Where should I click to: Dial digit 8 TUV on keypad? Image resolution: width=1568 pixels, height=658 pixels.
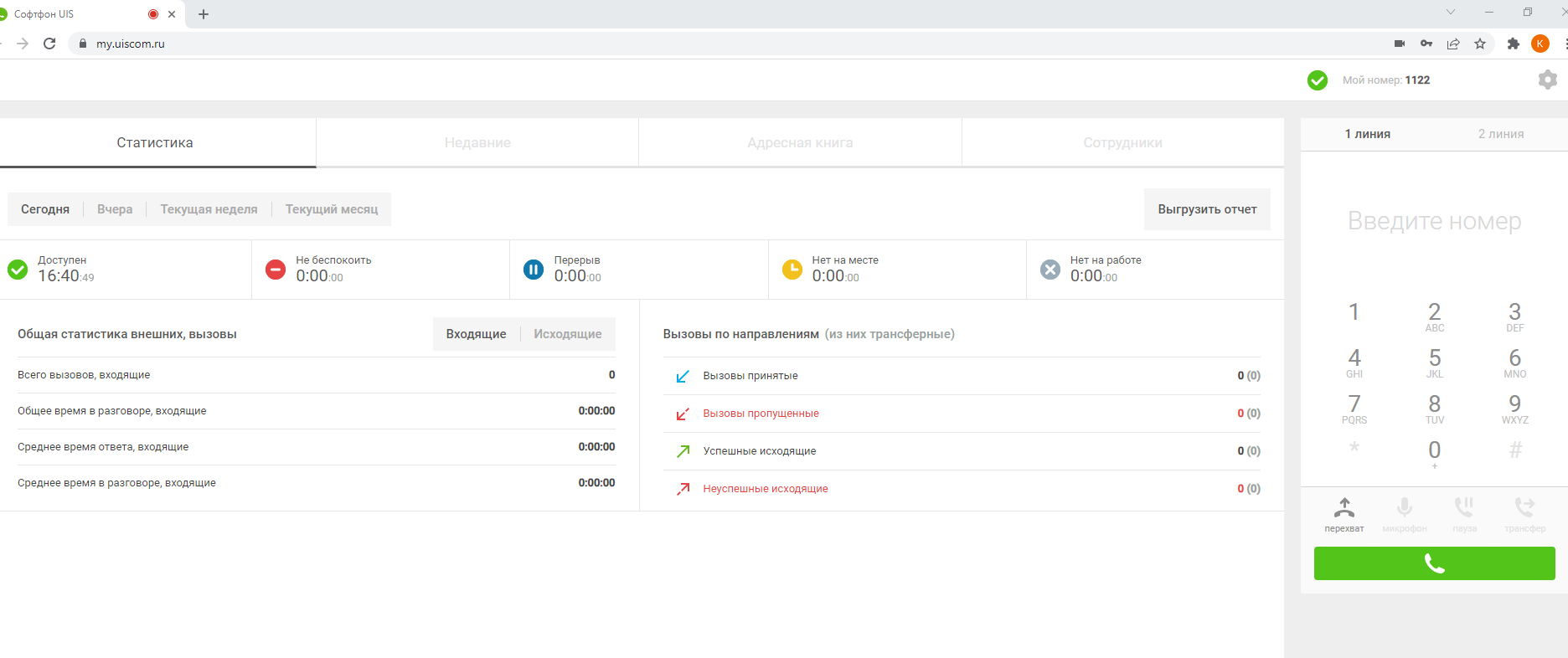1434,409
